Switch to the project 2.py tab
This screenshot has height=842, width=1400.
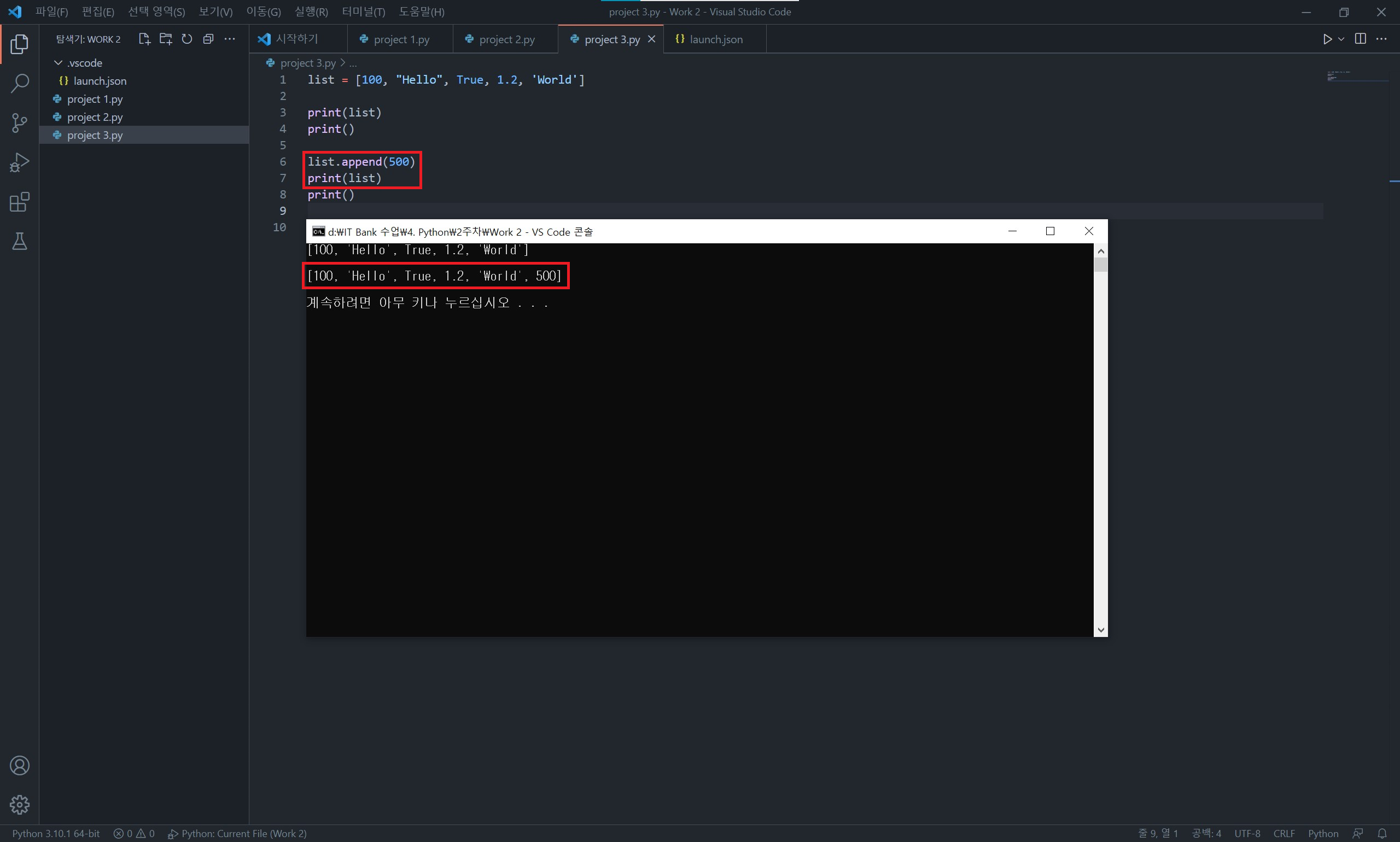tap(506, 39)
